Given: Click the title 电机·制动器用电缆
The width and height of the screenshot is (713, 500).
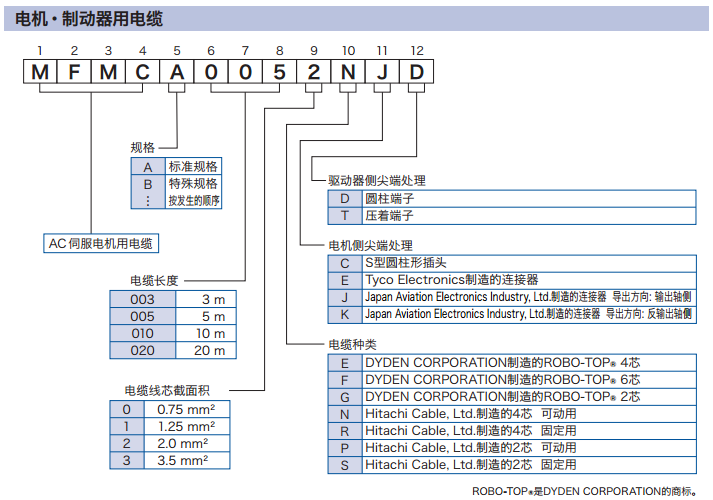Looking at the screenshot, I should point(90,19).
